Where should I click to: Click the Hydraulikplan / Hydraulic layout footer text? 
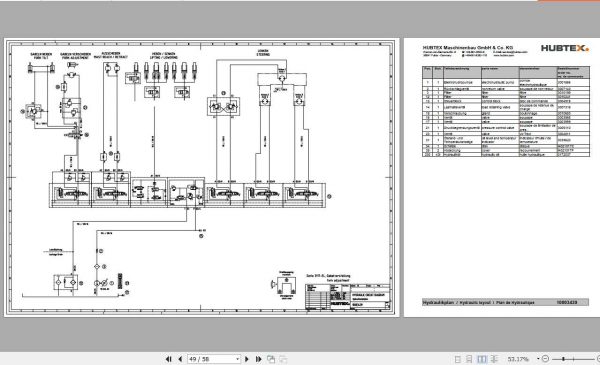[x=479, y=302]
